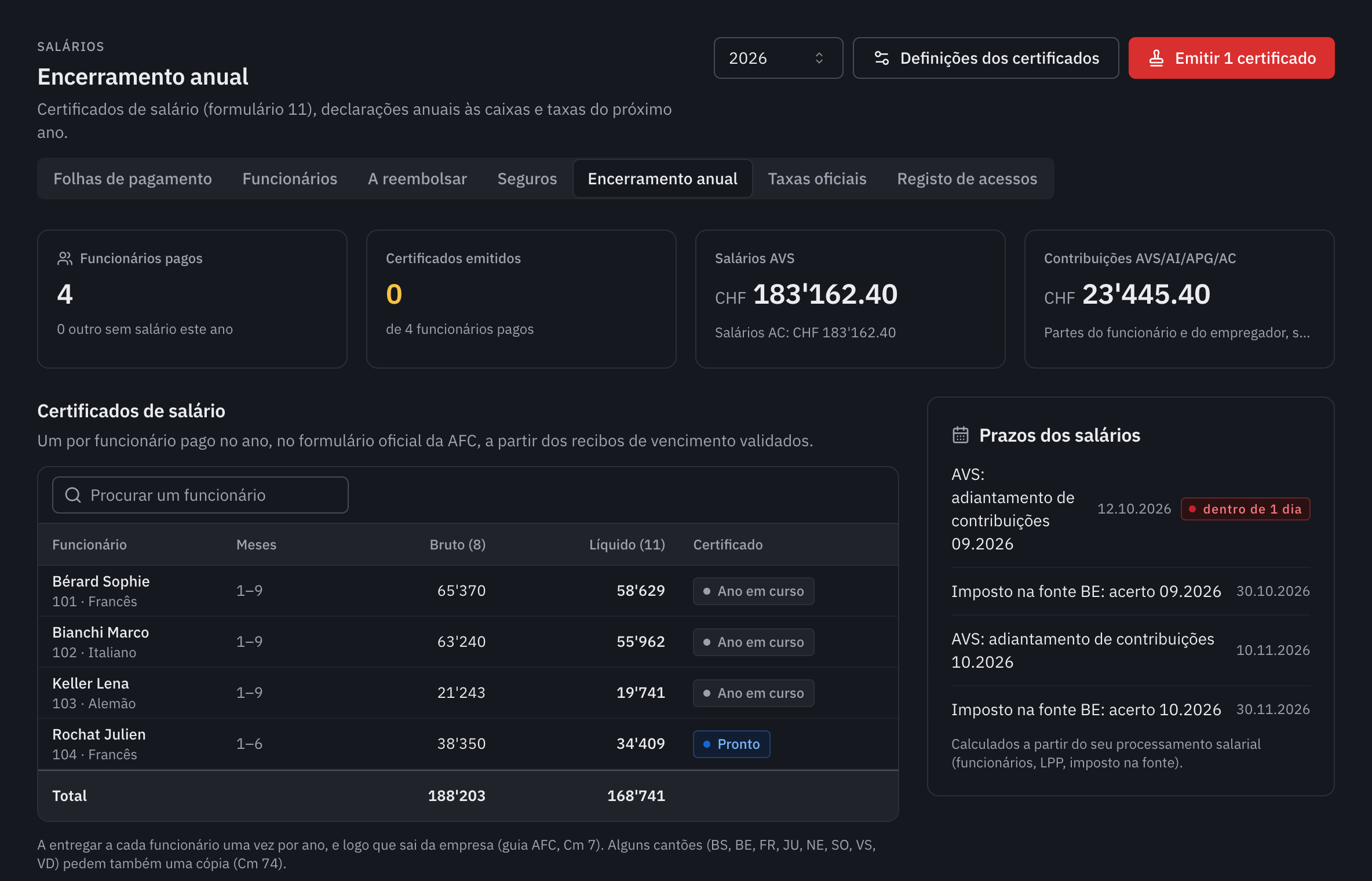Click Ano em curso badge for Bérard Sophie

click(x=753, y=591)
